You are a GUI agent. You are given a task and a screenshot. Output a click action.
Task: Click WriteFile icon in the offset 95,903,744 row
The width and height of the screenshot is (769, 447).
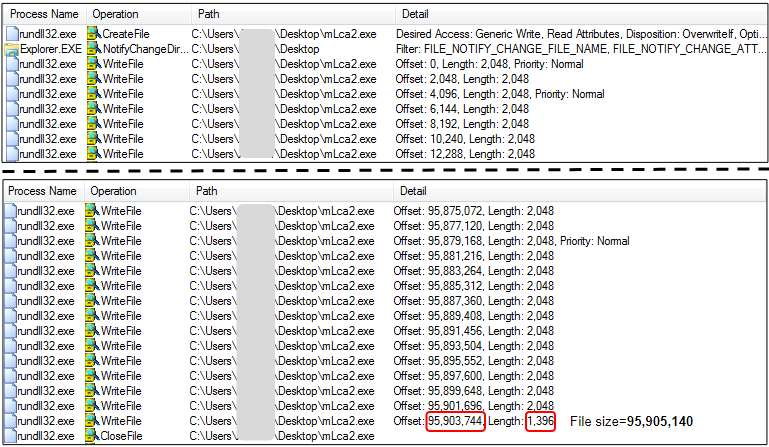point(94,421)
